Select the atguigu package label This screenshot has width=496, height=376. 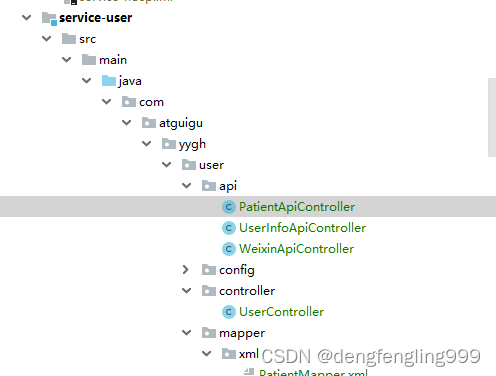point(181,123)
